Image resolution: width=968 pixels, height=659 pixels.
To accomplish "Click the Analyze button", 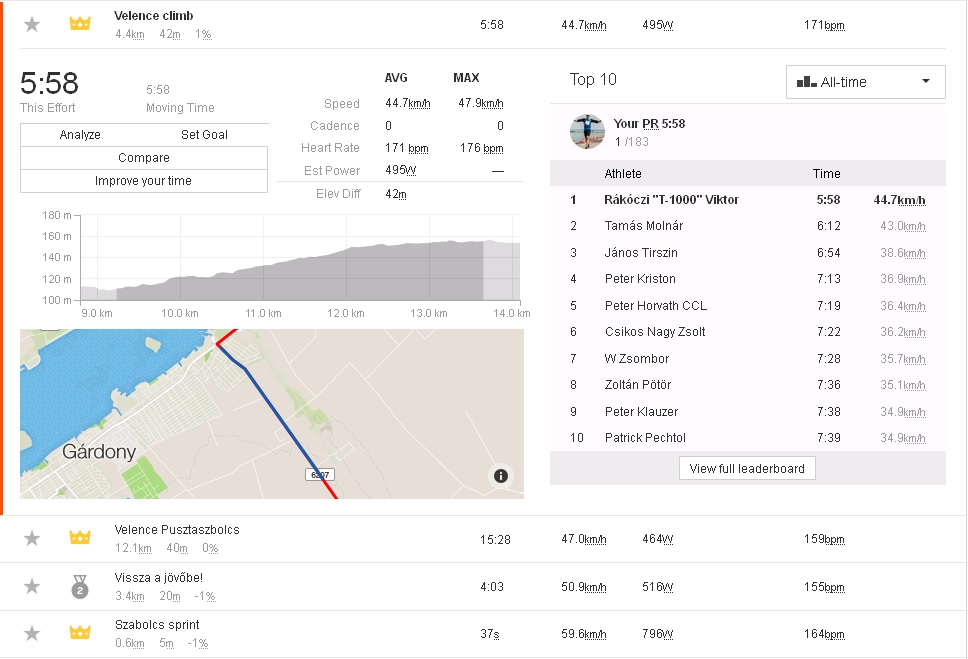I will (80, 135).
